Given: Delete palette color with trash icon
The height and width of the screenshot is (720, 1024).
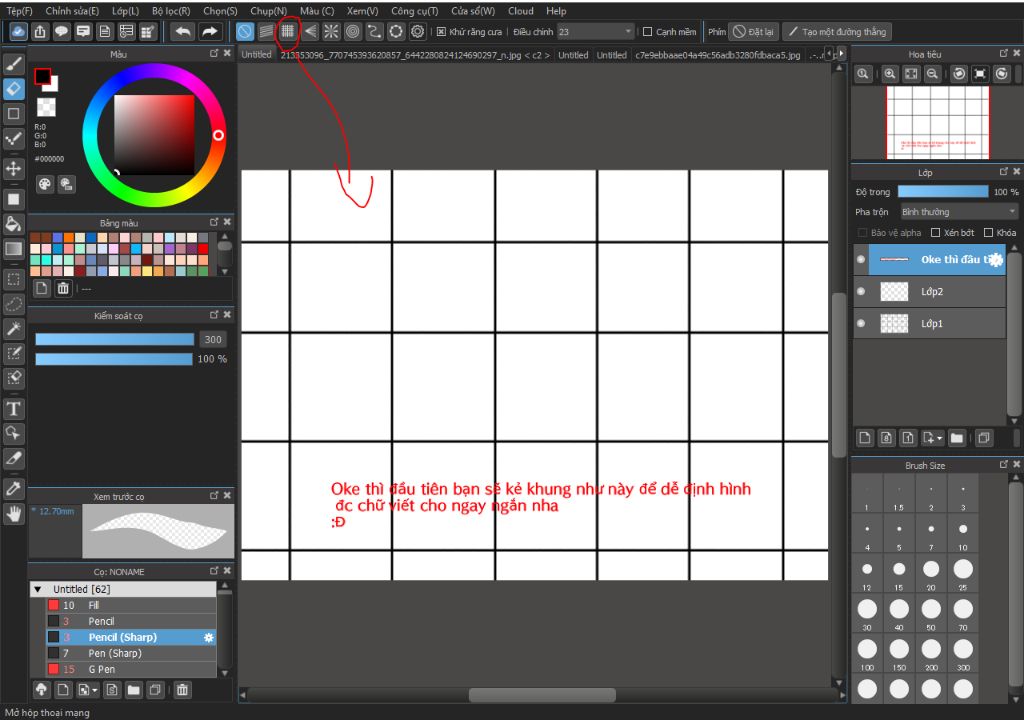Looking at the screenshot, I should pos(63,287).
